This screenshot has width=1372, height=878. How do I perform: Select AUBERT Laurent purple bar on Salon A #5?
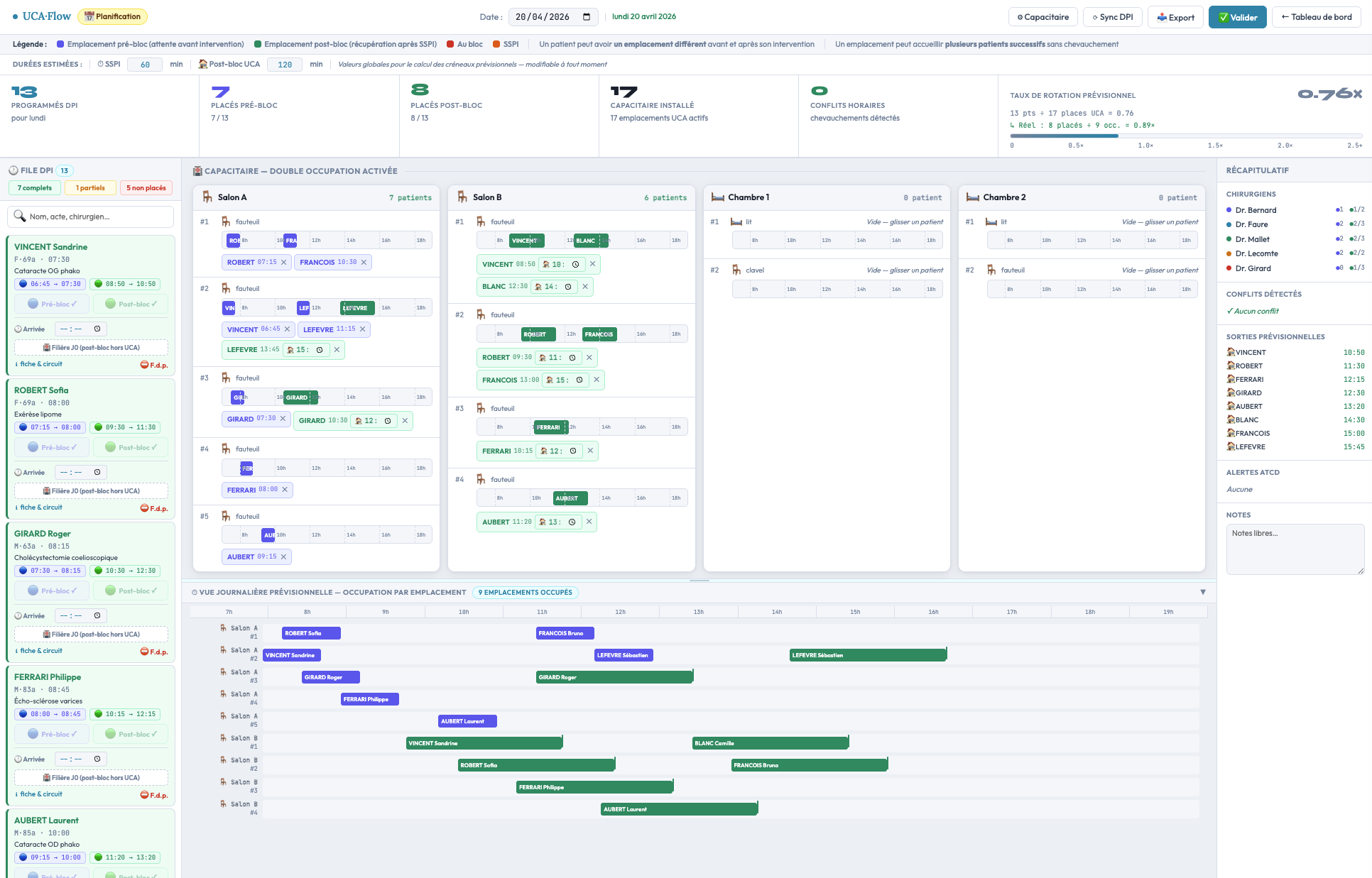click(467, 721)
